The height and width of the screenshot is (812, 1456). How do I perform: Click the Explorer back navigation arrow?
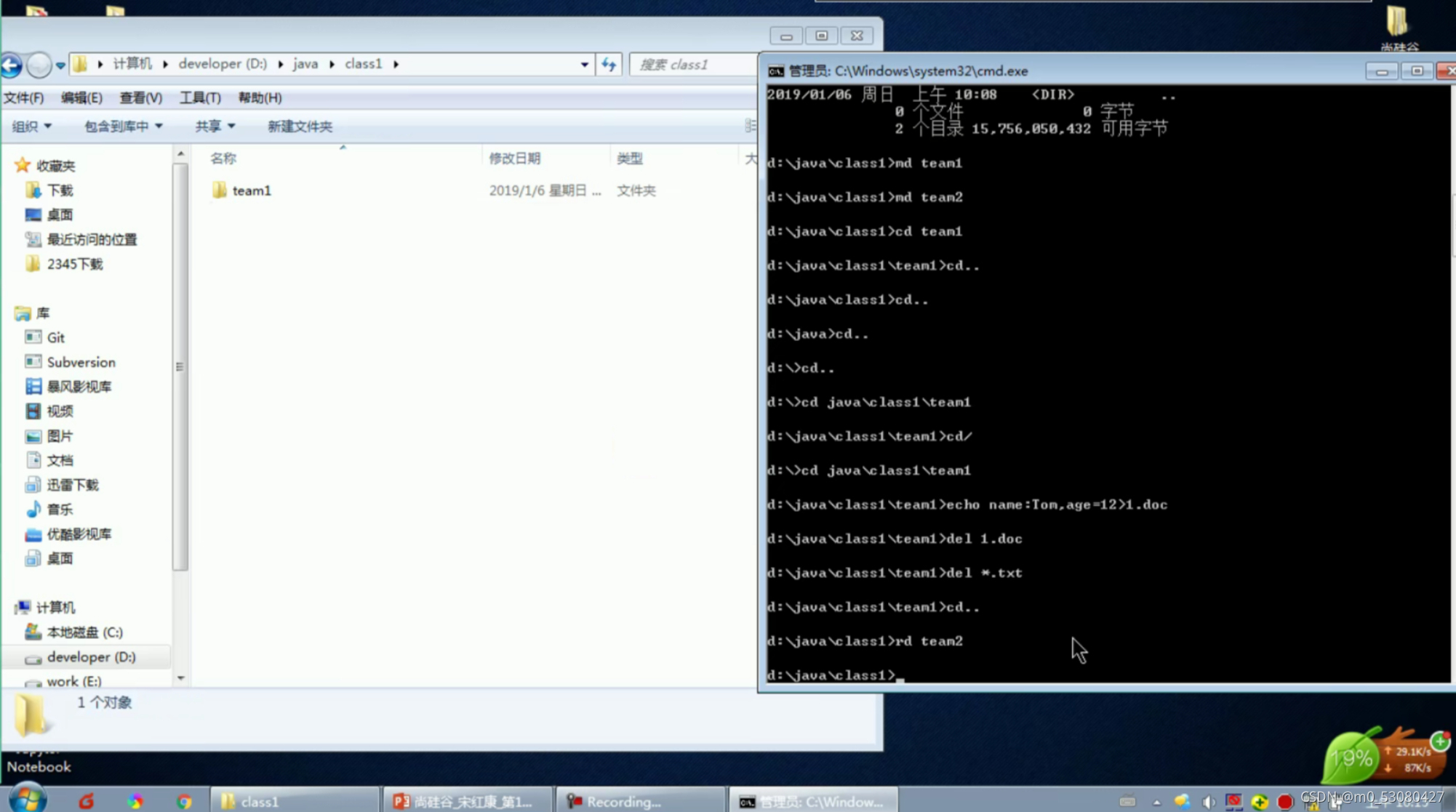(11, 65)
